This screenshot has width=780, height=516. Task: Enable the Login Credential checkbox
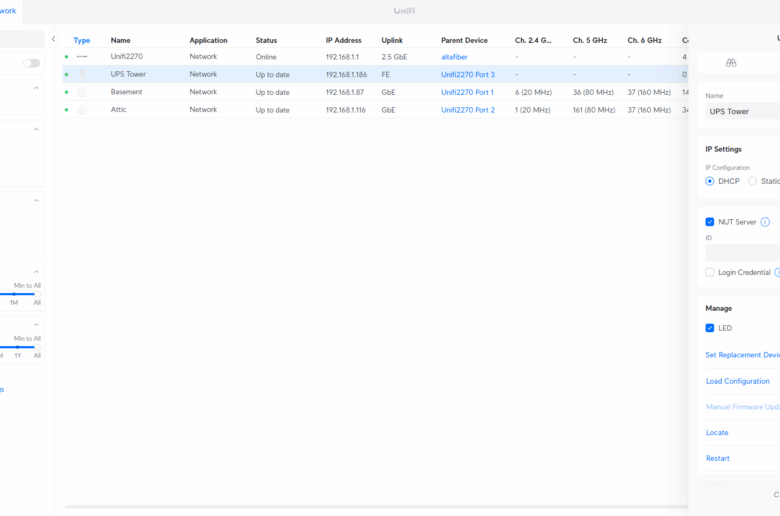[710, 272]
